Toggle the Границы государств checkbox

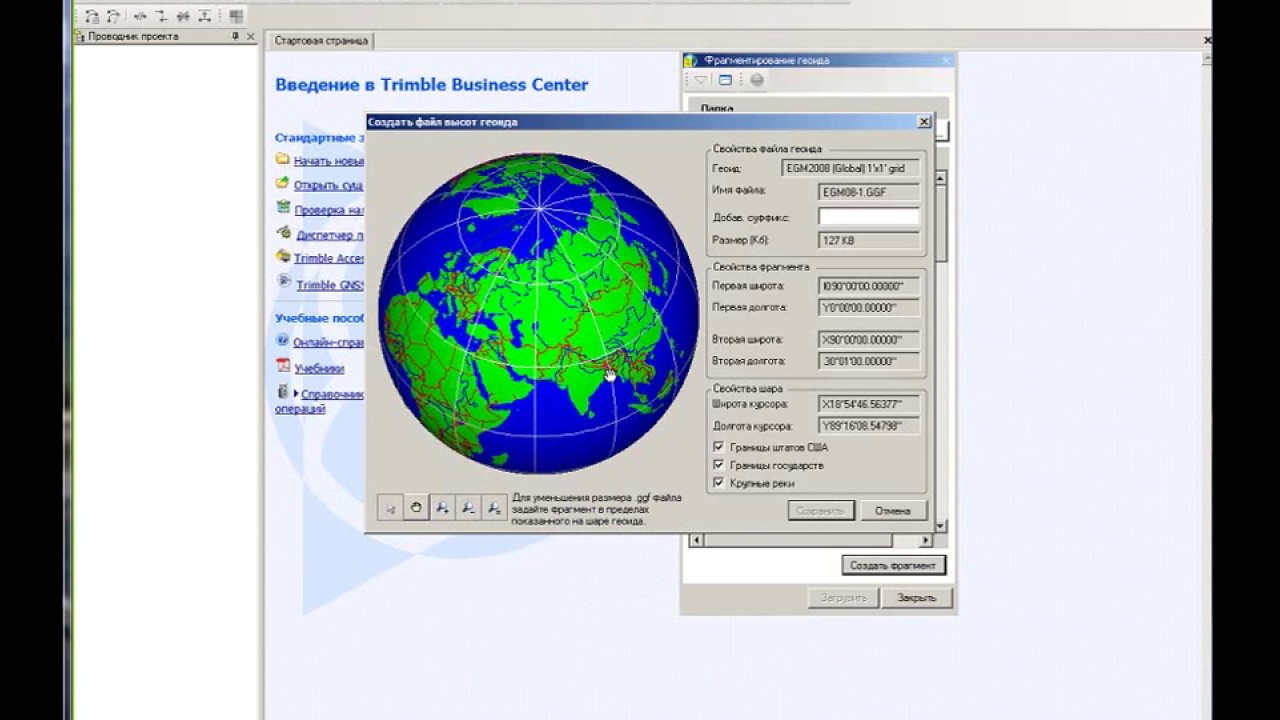718,465
